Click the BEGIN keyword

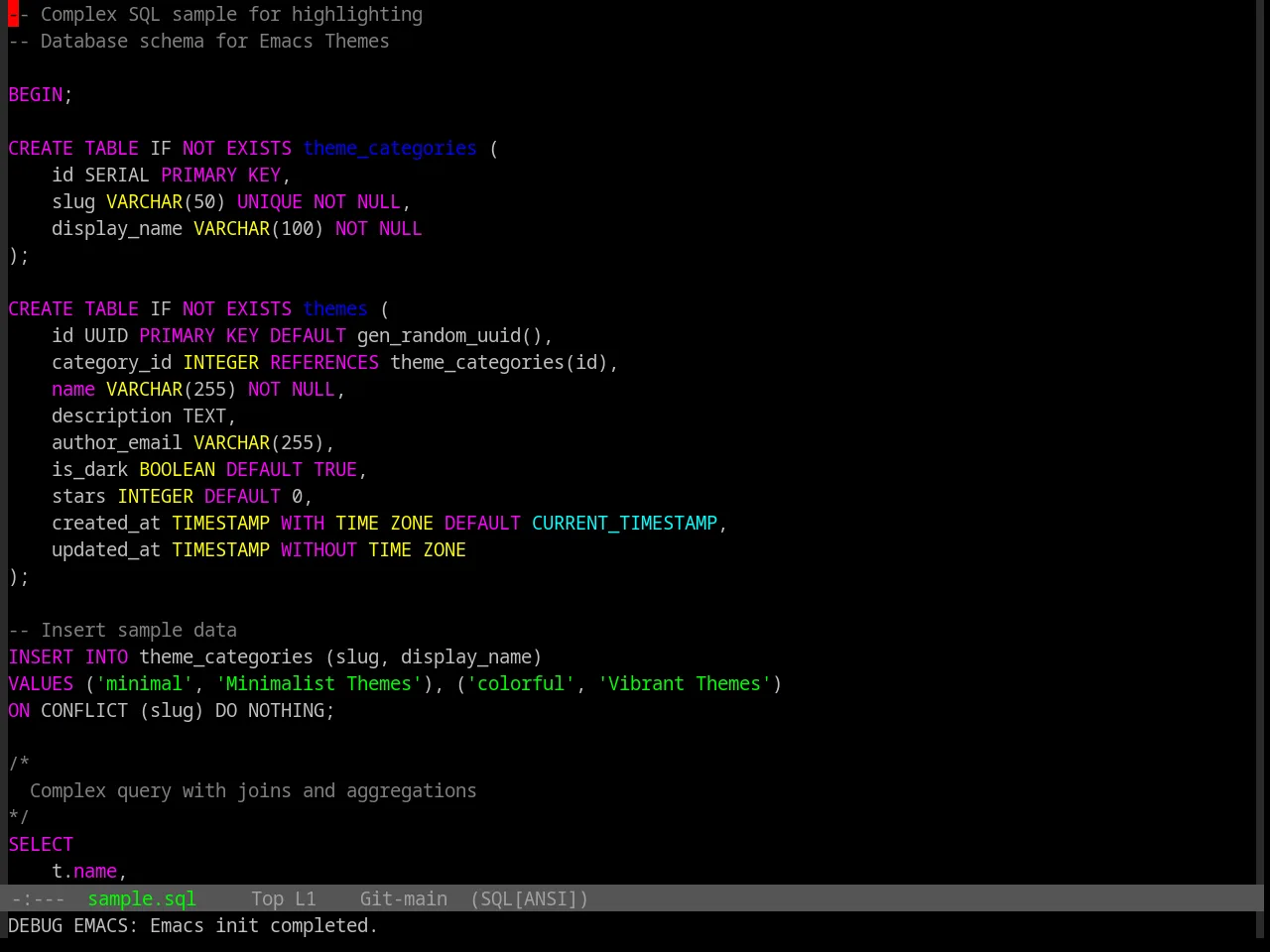click(36, 94)
